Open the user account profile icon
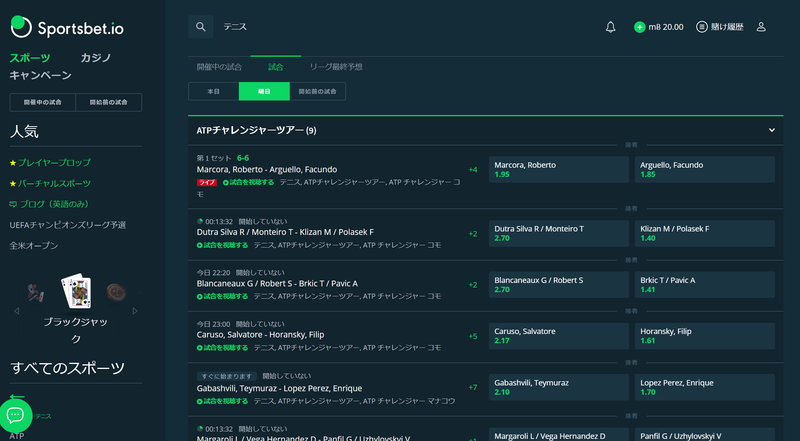The width and height of the screenshot is (800, 441). 761,27
